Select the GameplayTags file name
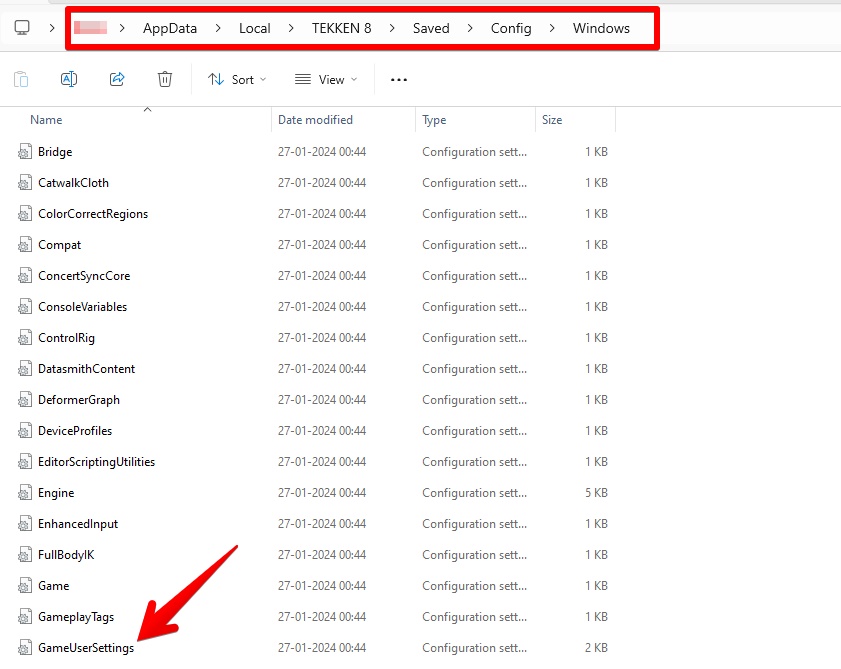The image size is (841, 669). coord(76,617)
